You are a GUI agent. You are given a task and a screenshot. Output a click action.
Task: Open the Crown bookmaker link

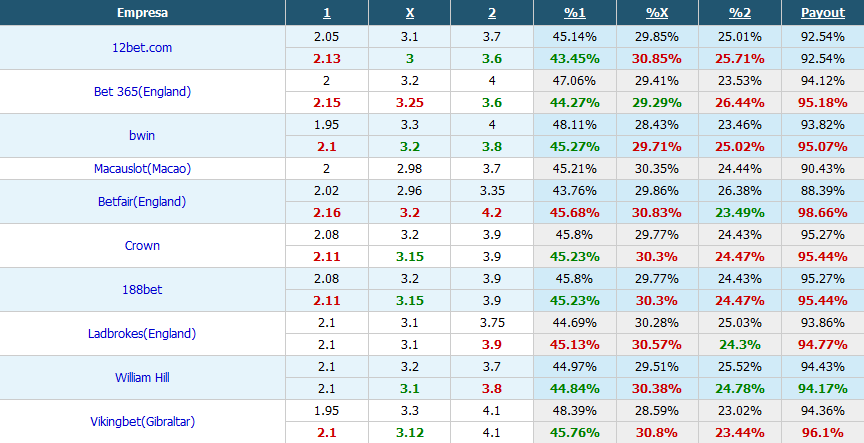tap(142, 246)
